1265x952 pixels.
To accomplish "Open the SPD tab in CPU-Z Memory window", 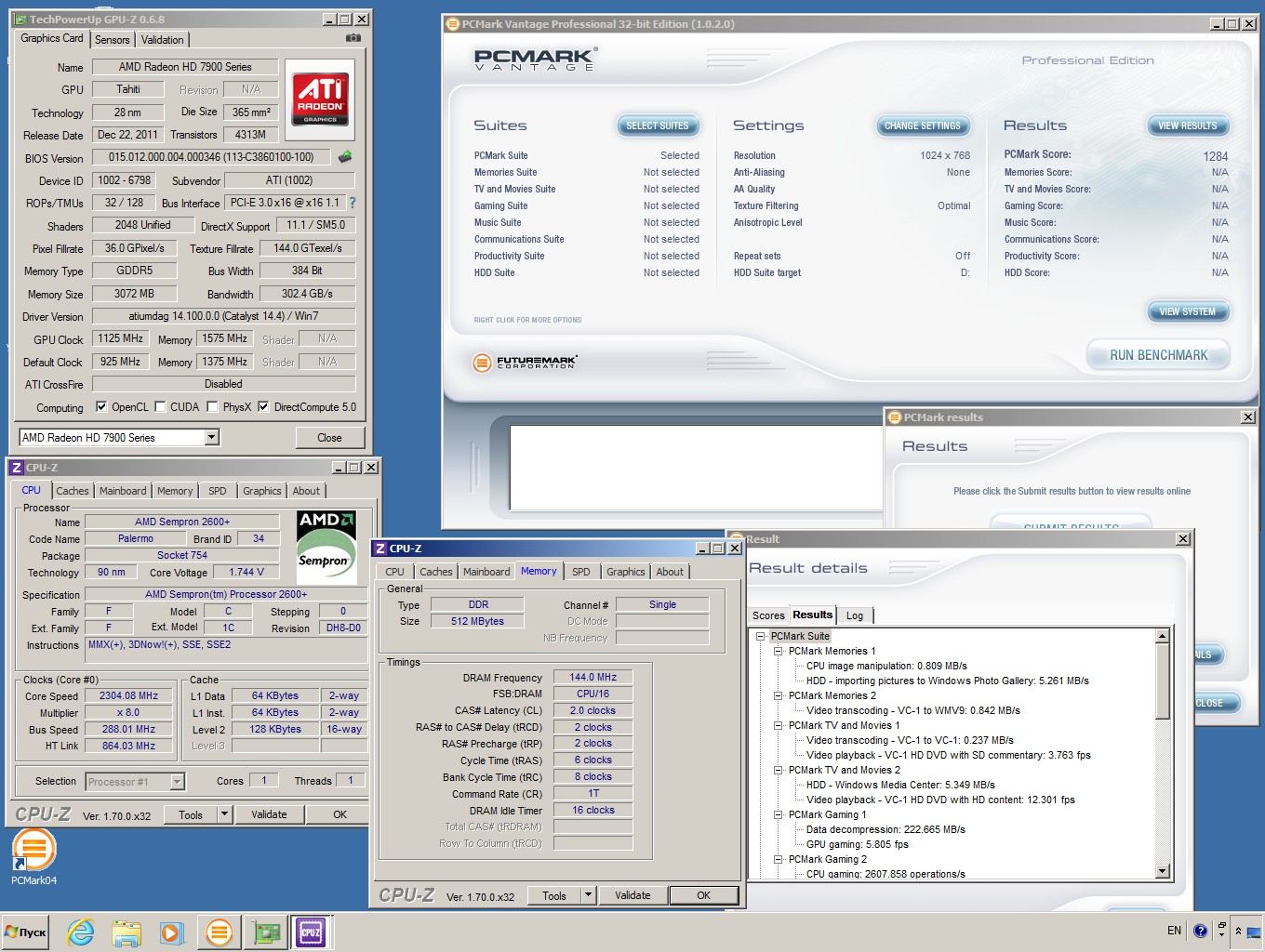I will 581,572.
